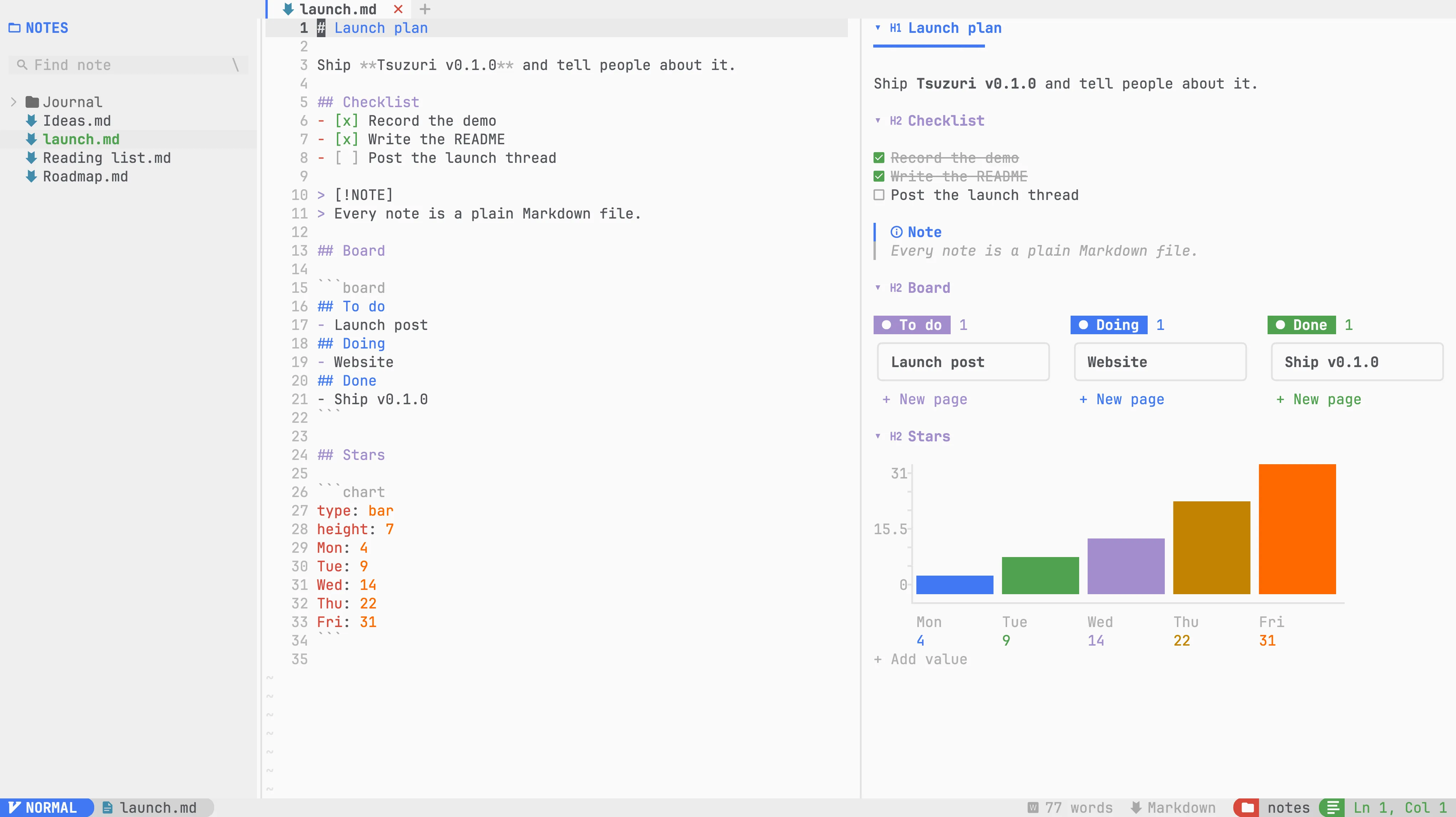Image resolution: width=1456 pixels, height=817 pixels.
Task: Expand the Journal folder chevron
Action: tap(14, 102)
